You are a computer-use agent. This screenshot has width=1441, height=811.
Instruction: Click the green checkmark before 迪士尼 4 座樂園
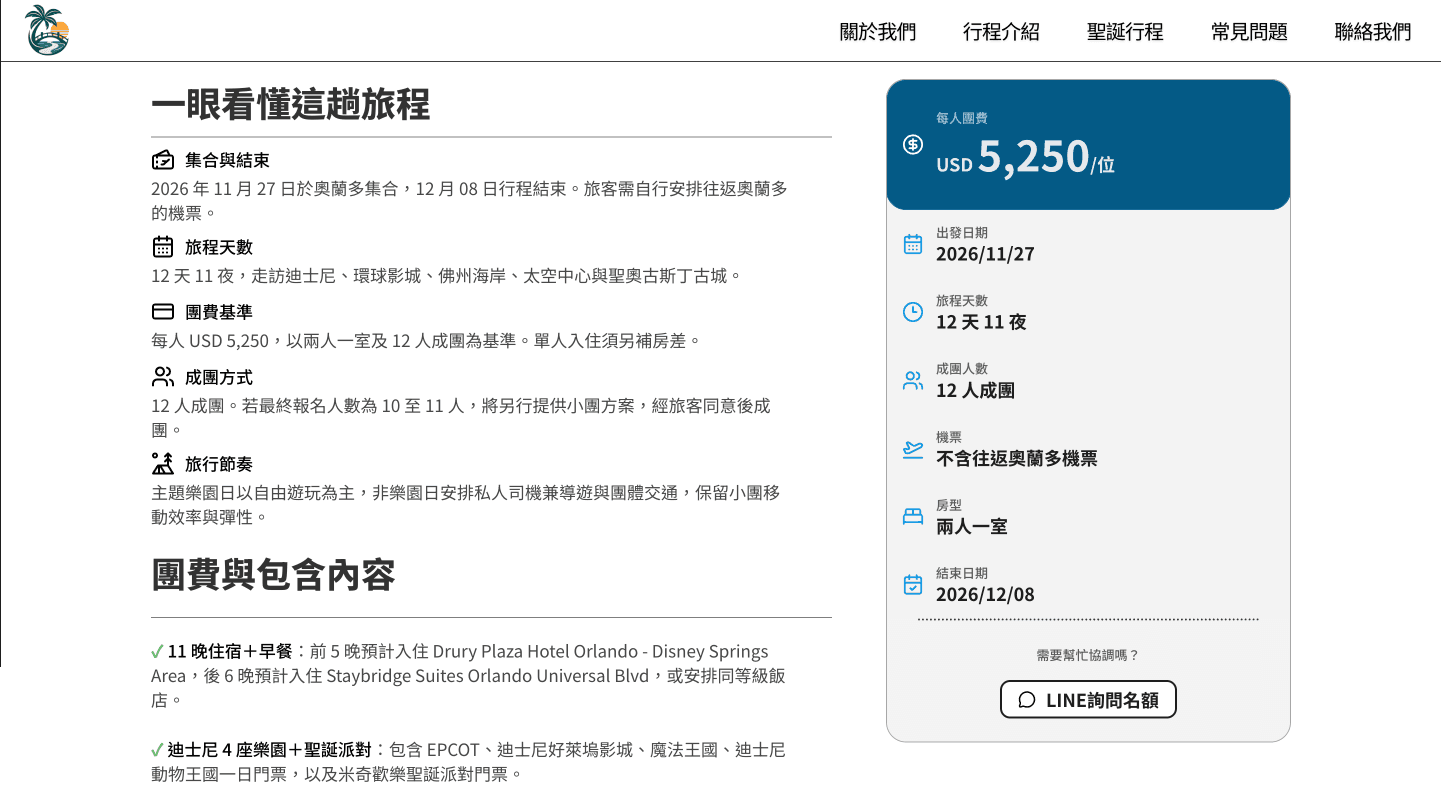(x=157, y=750)
